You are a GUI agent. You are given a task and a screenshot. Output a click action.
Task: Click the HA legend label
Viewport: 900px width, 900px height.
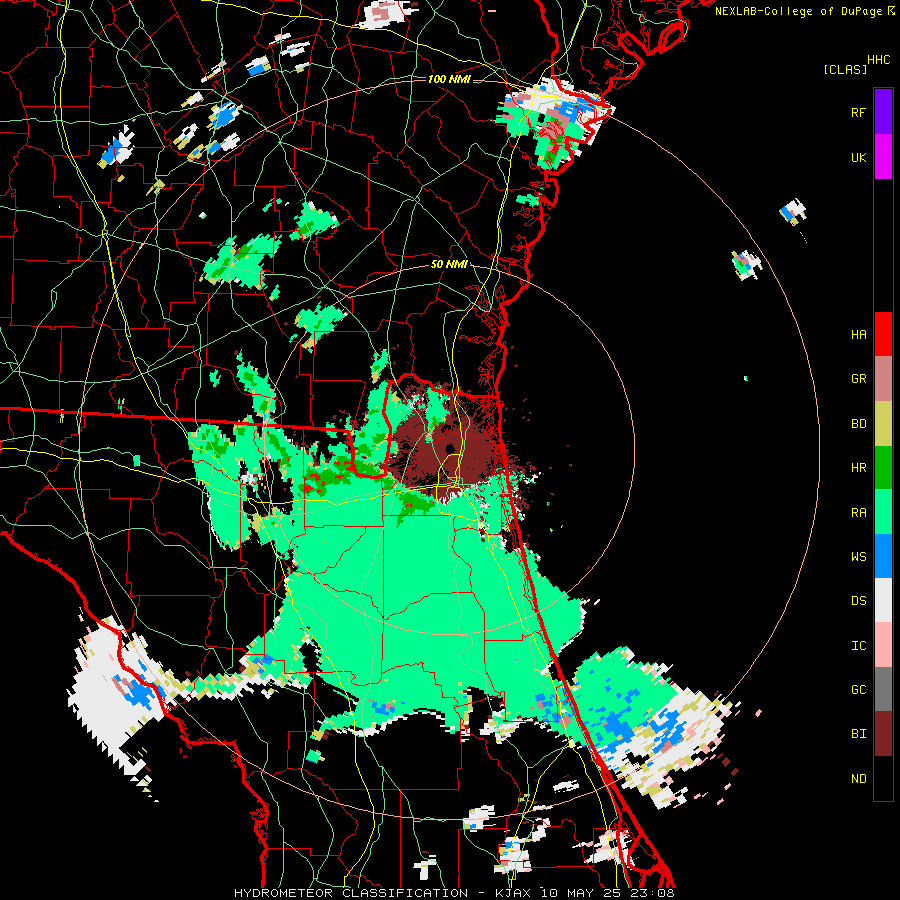coord(858,335)
